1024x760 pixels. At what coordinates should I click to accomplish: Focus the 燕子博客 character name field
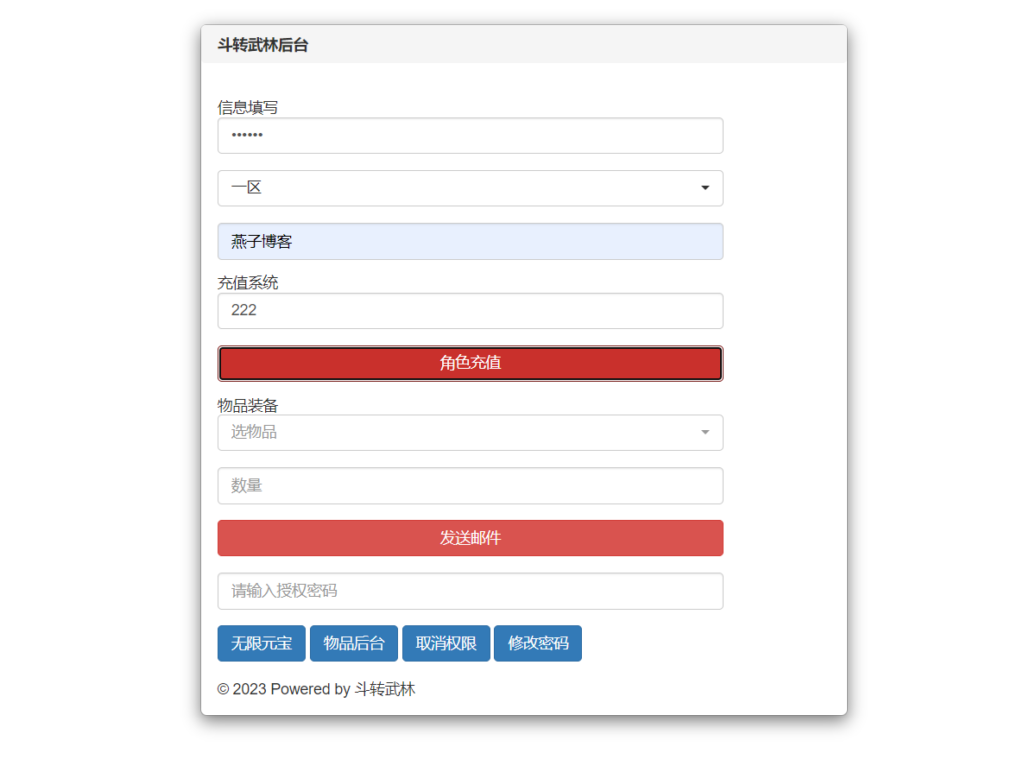coord(470,242)
